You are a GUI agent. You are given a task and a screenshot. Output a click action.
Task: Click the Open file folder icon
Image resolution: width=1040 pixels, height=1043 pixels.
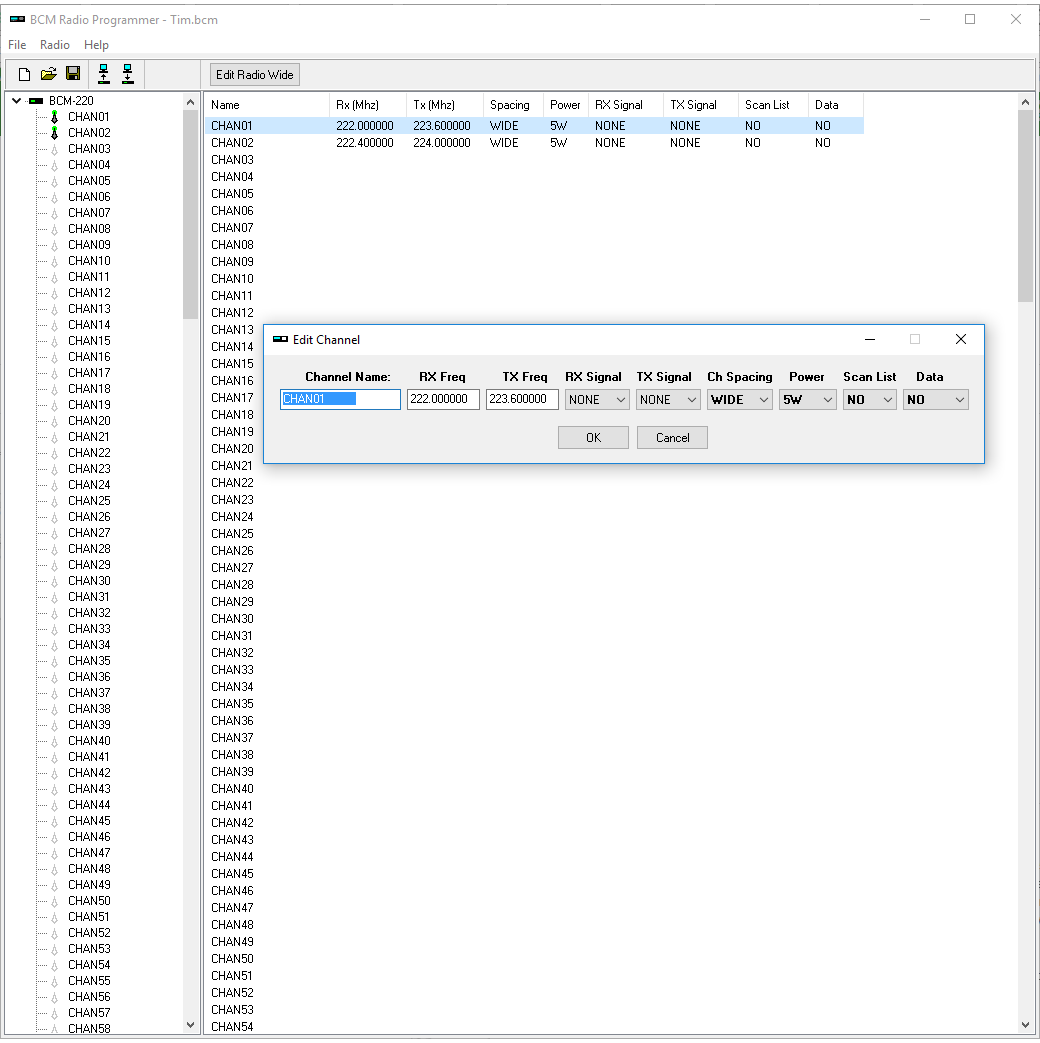pos(49,74)
